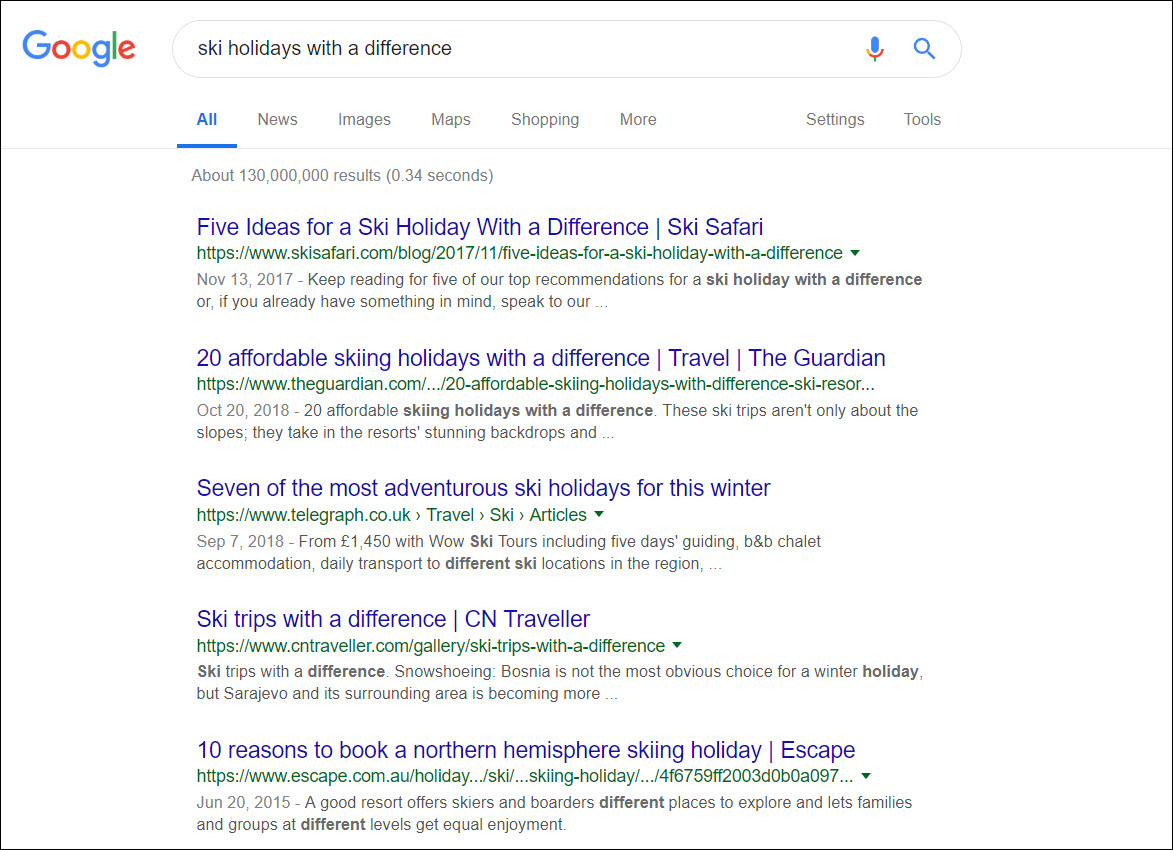Click the About 130,000,000 results text
The width and height of the screenshot is (1173, 850).
point(343,175)
